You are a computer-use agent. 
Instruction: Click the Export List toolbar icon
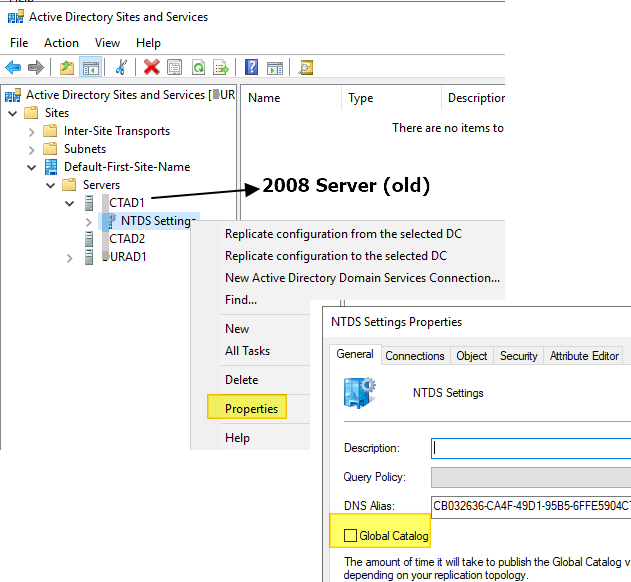[221, 67]
